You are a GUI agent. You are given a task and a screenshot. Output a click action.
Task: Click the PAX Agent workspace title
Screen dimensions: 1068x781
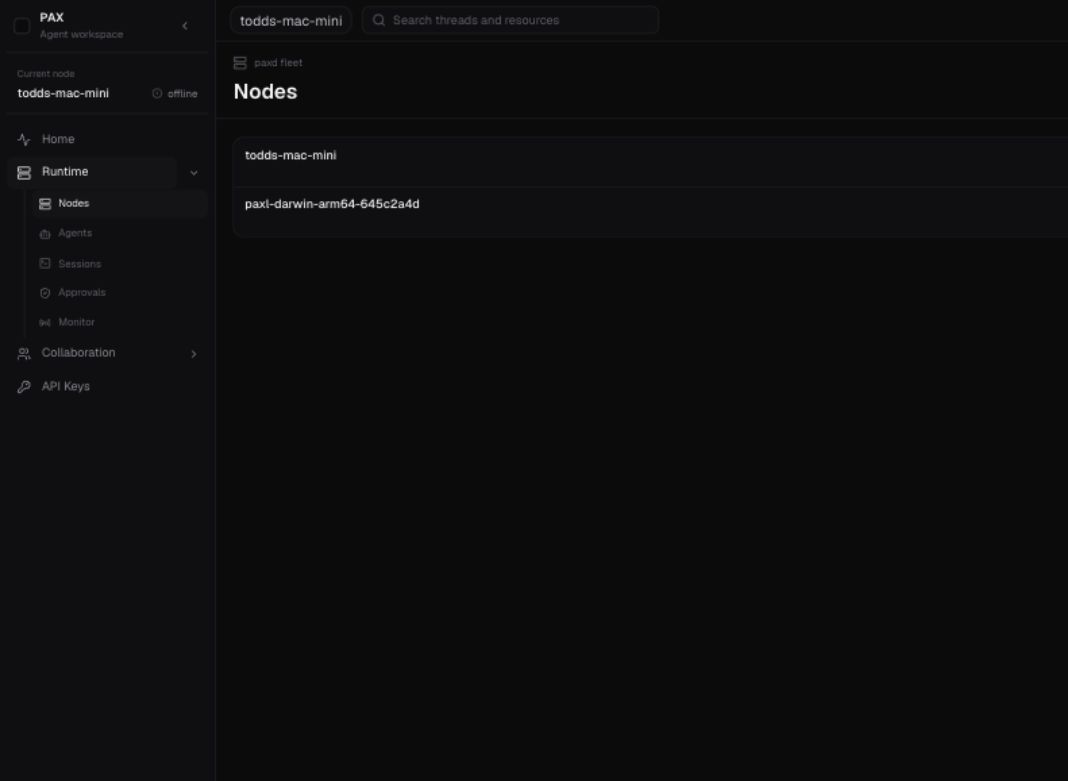[82, 25]
